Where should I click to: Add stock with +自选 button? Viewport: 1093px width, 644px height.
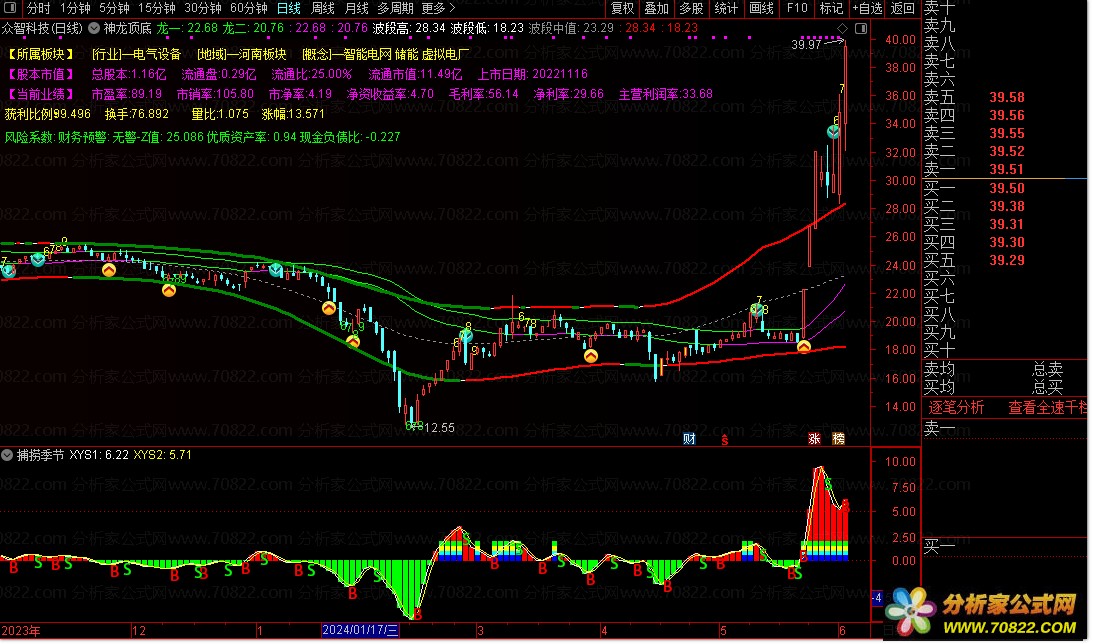click(868, 8)
